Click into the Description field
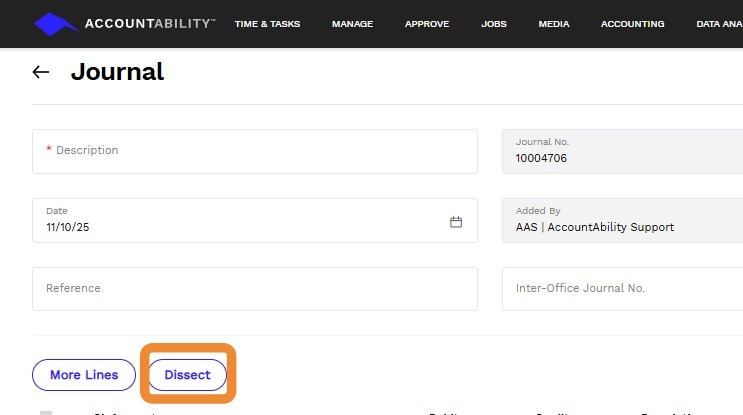 255,151
